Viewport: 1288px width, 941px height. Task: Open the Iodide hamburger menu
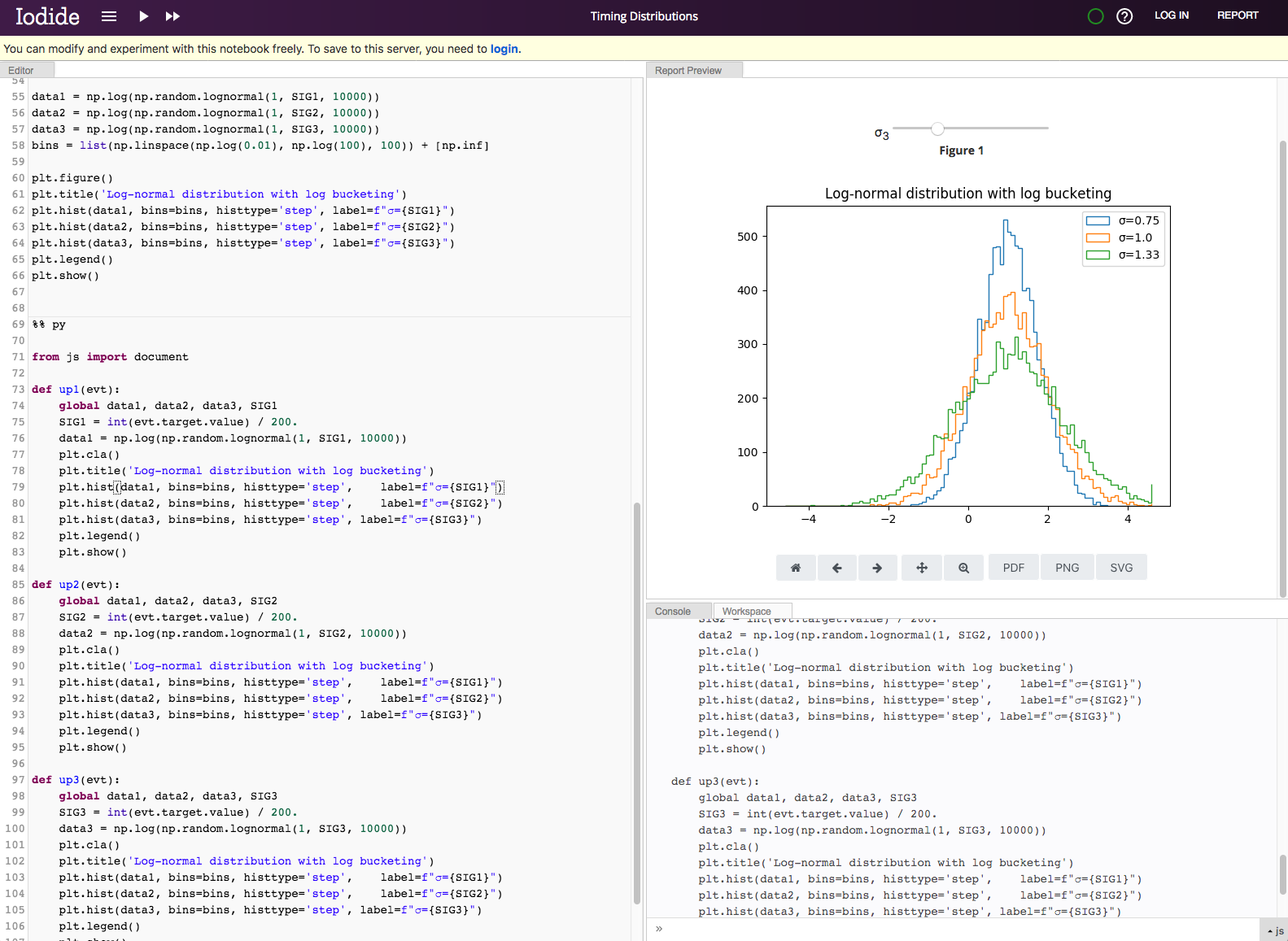click(x=109, y=16)
